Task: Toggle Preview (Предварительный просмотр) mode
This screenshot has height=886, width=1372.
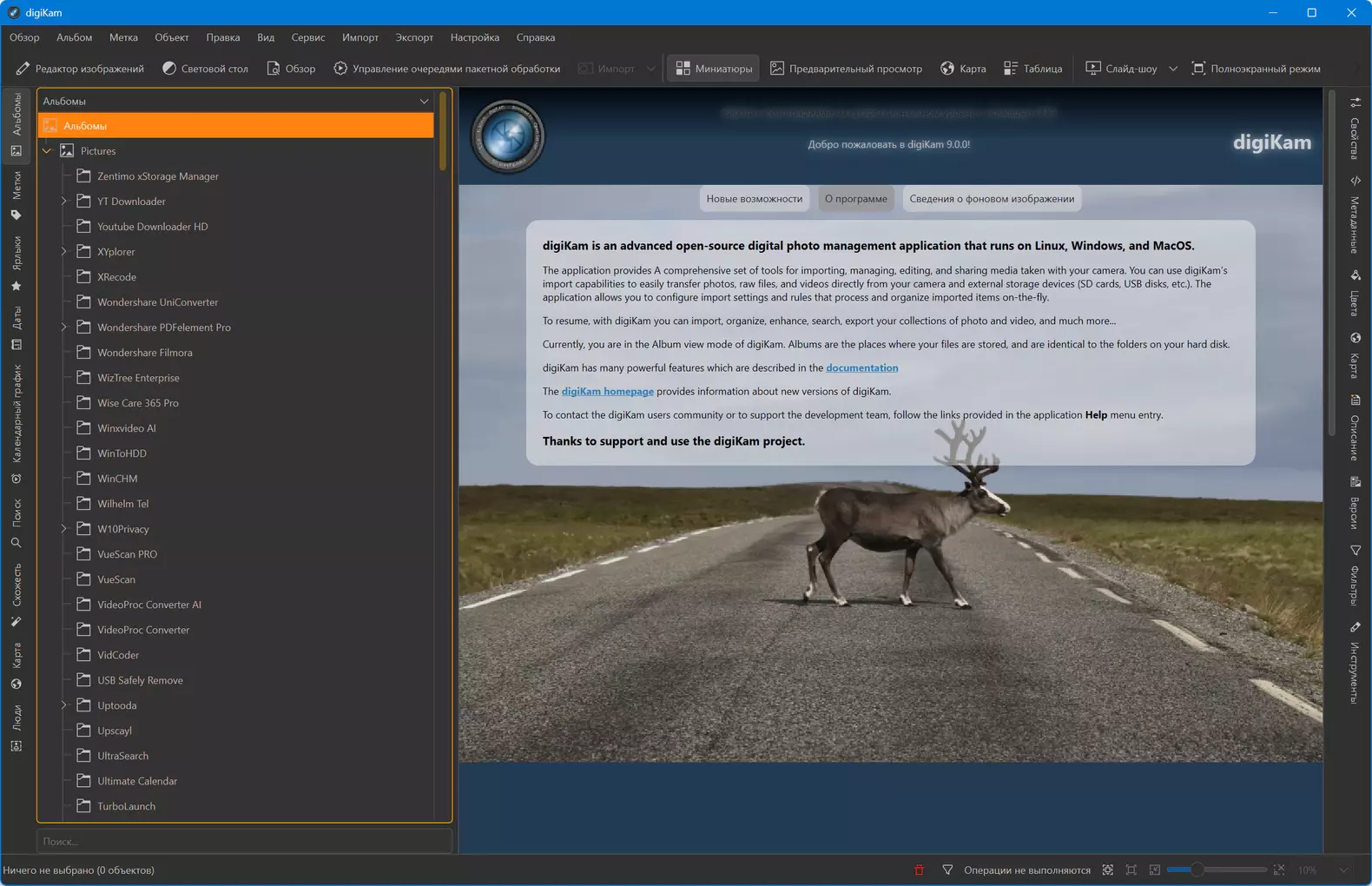Action: 846,69
